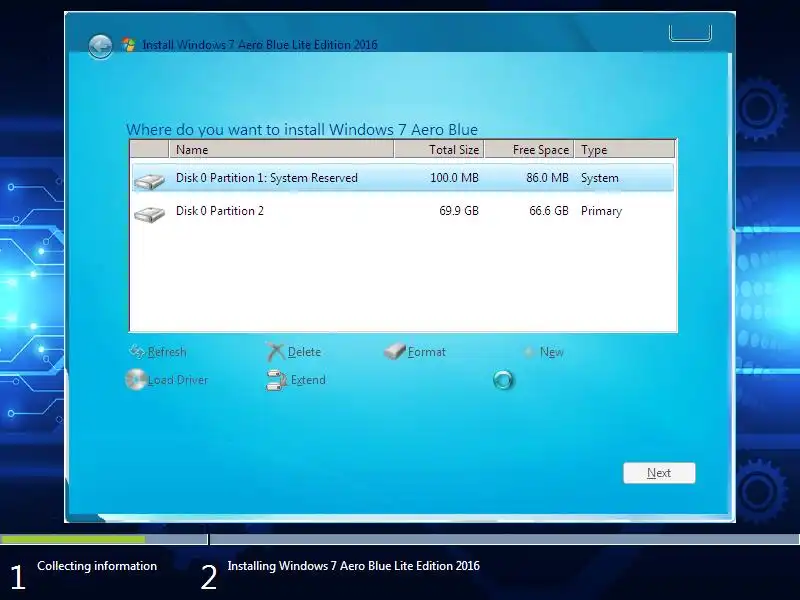
Task: Format the selected partition
Action: click(427, 352)
